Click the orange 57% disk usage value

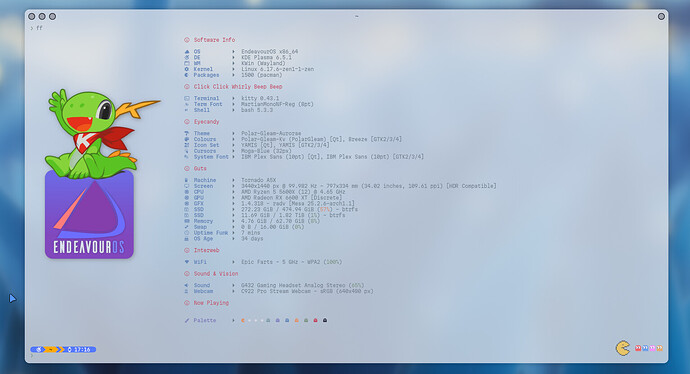click(x=325, y=209)
